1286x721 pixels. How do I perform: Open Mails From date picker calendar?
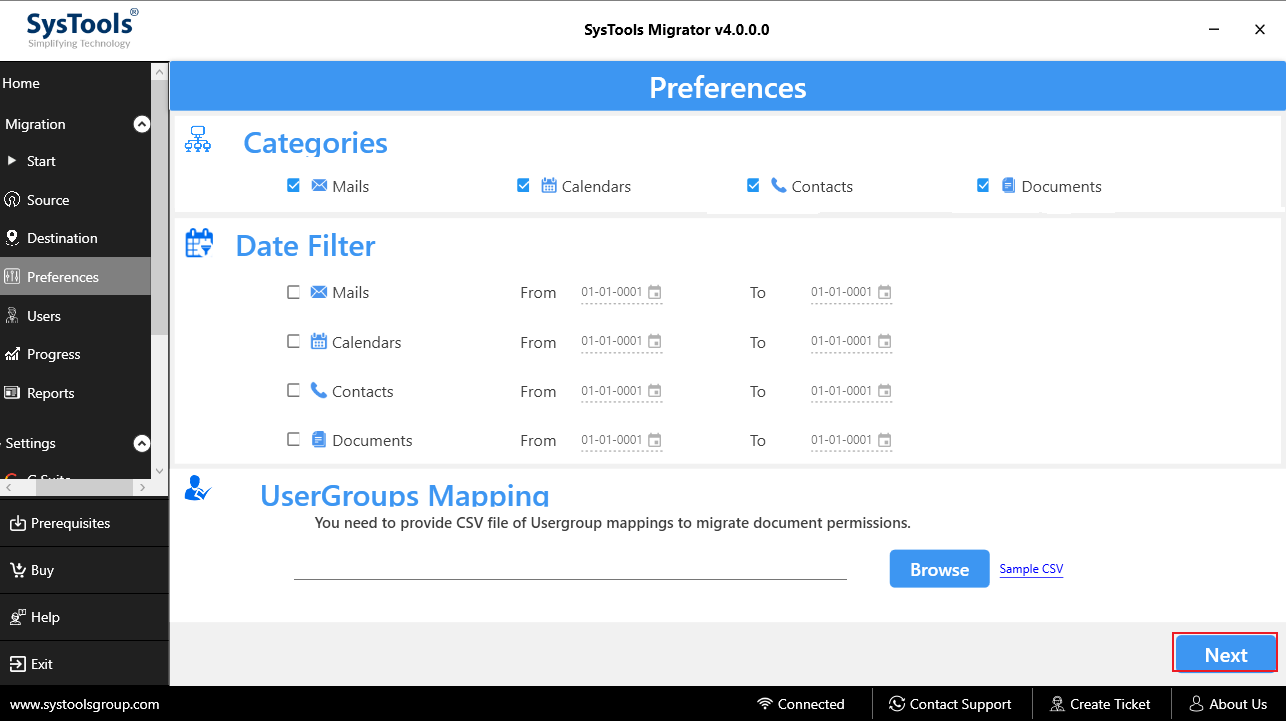654,292
